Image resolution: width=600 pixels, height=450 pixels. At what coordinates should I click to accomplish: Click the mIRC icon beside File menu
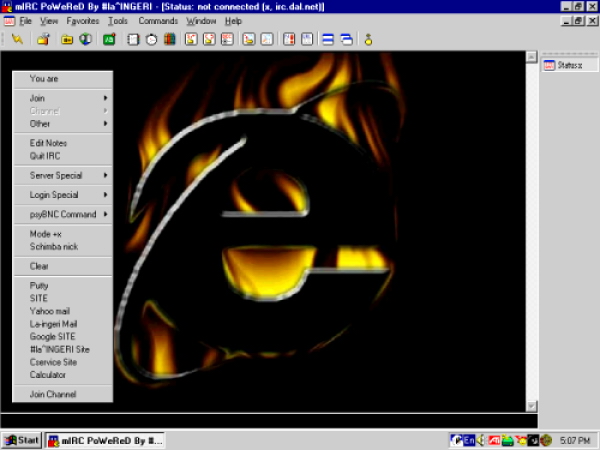[9, 21]
